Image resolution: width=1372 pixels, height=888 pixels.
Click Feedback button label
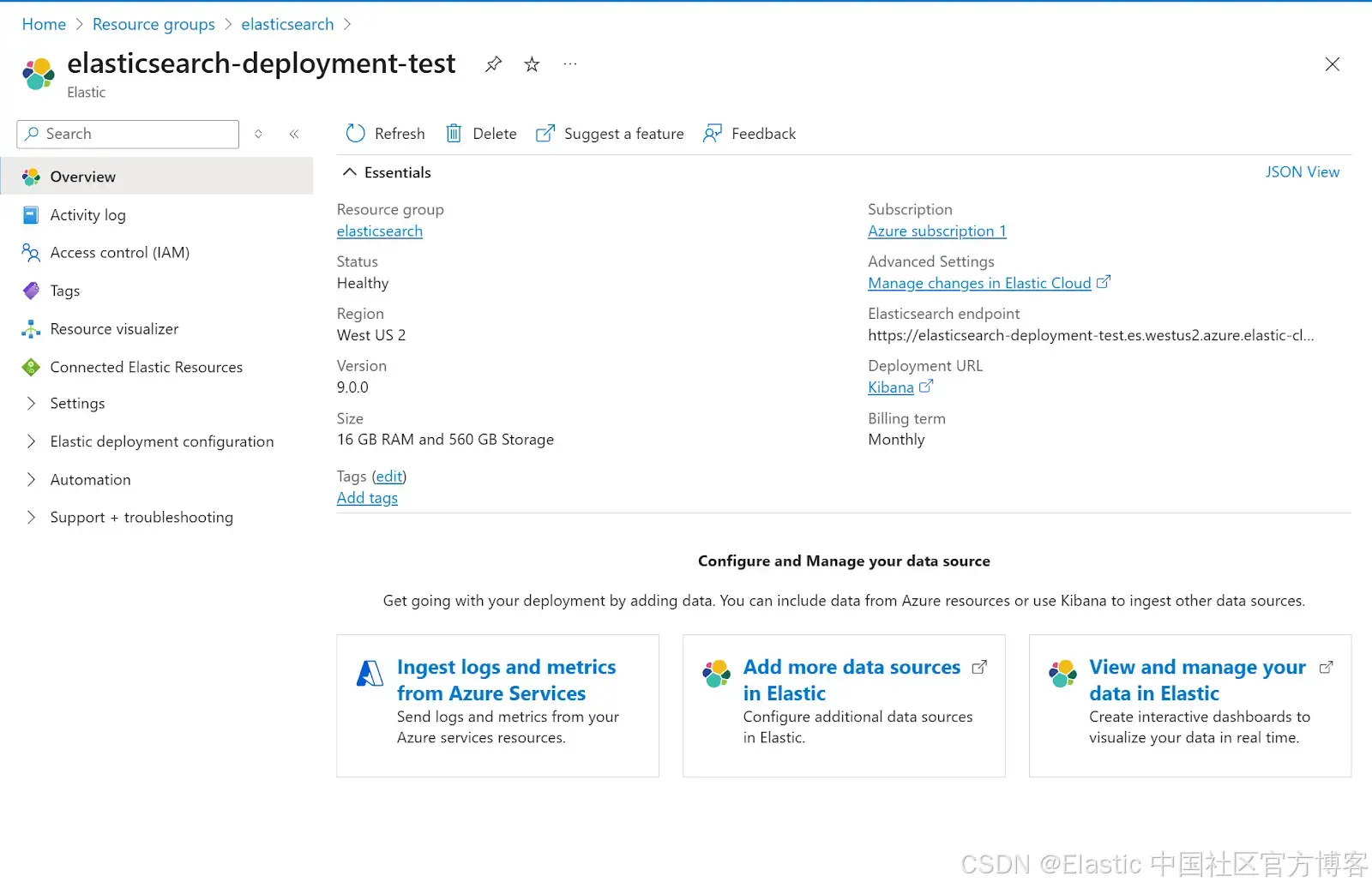coord(763,134)
